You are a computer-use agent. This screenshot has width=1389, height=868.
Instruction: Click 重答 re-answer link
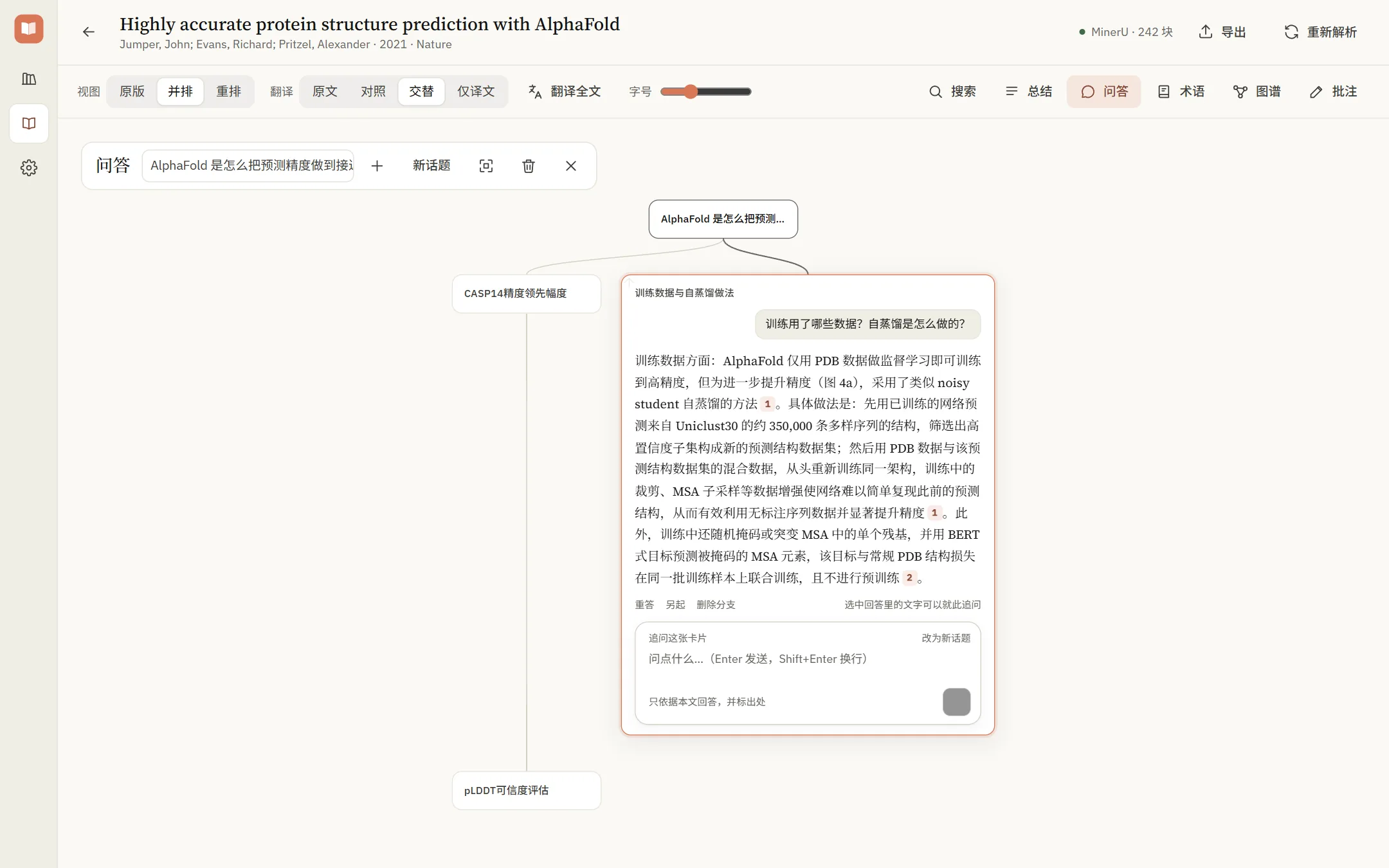click(x=644, y=605)
